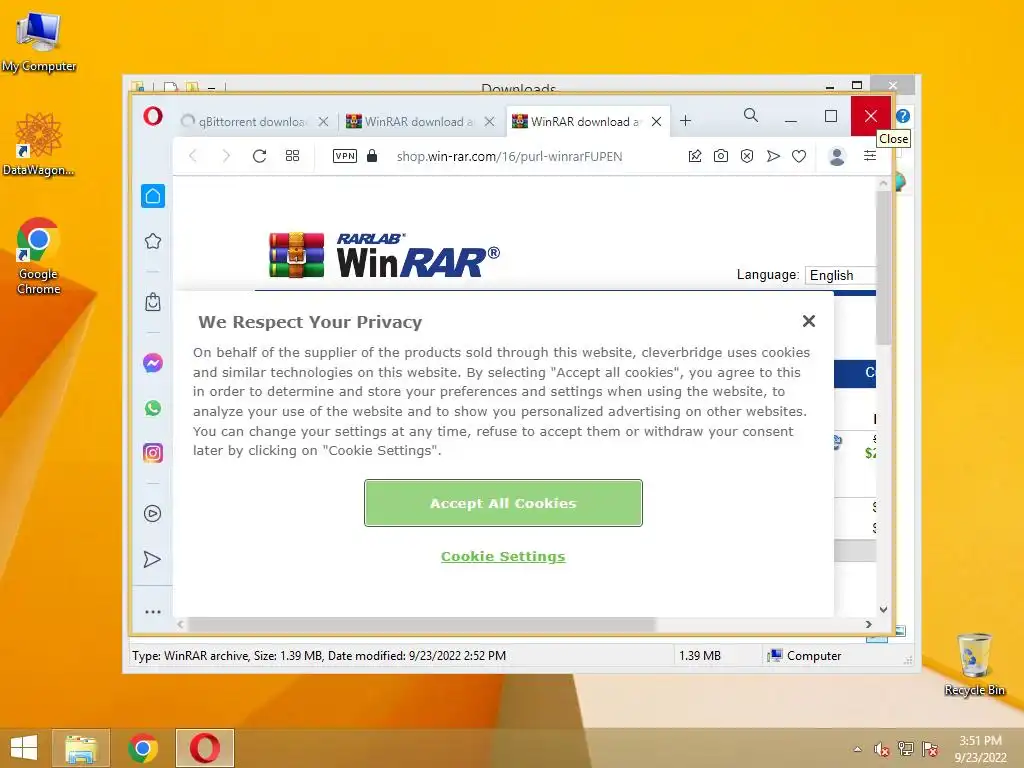Image resolution: width=1024 pixels, height=768 pixels.
Task: Open the Windows Start button
Action: 24,748
